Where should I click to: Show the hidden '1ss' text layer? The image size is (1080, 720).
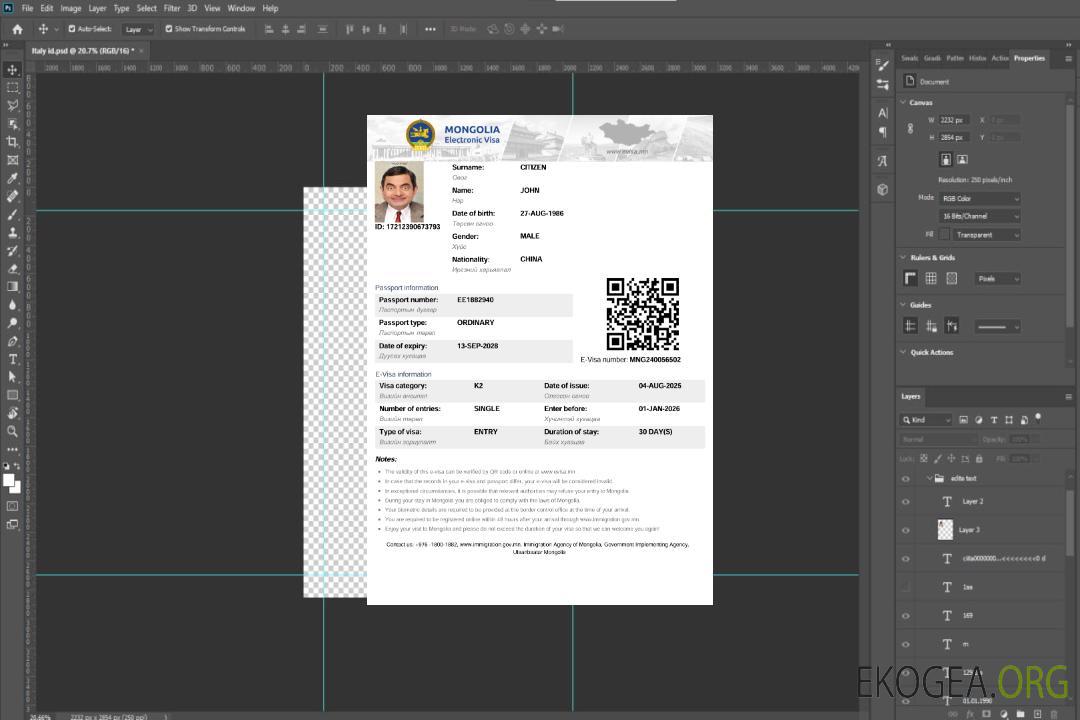click(x=906, y=588)
